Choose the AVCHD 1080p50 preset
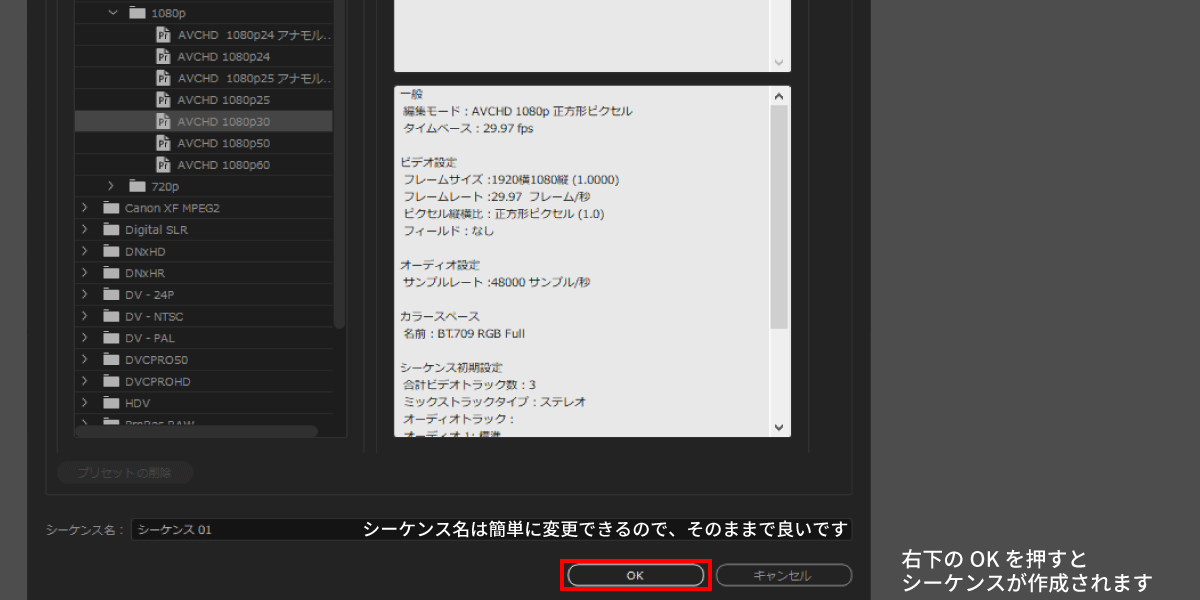 click(x=223, y=143)
